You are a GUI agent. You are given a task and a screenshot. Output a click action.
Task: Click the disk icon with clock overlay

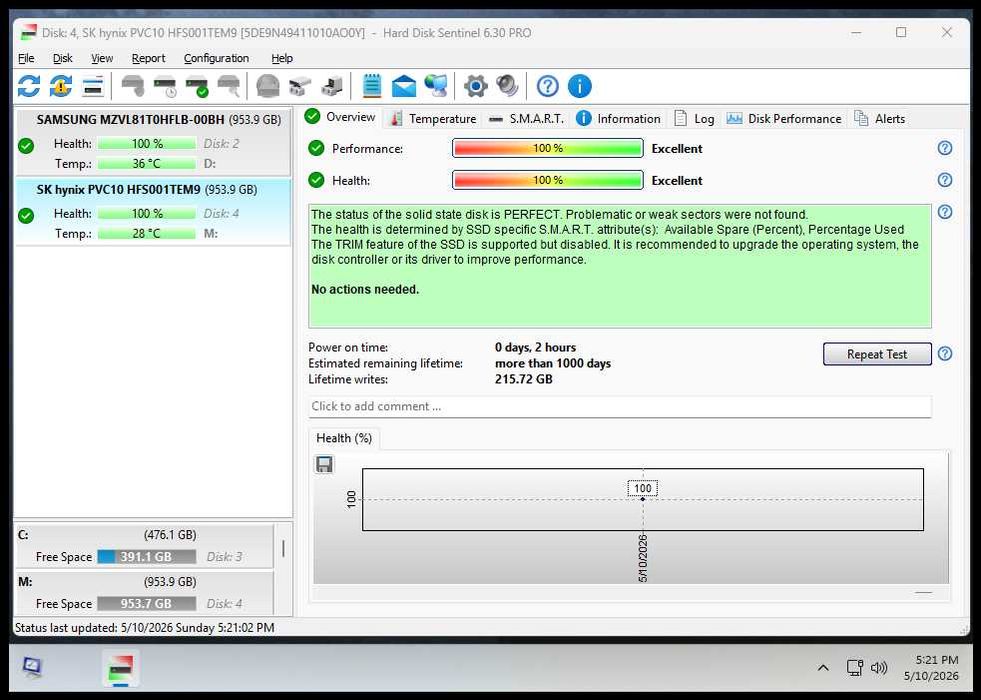(x=165, y=86)
